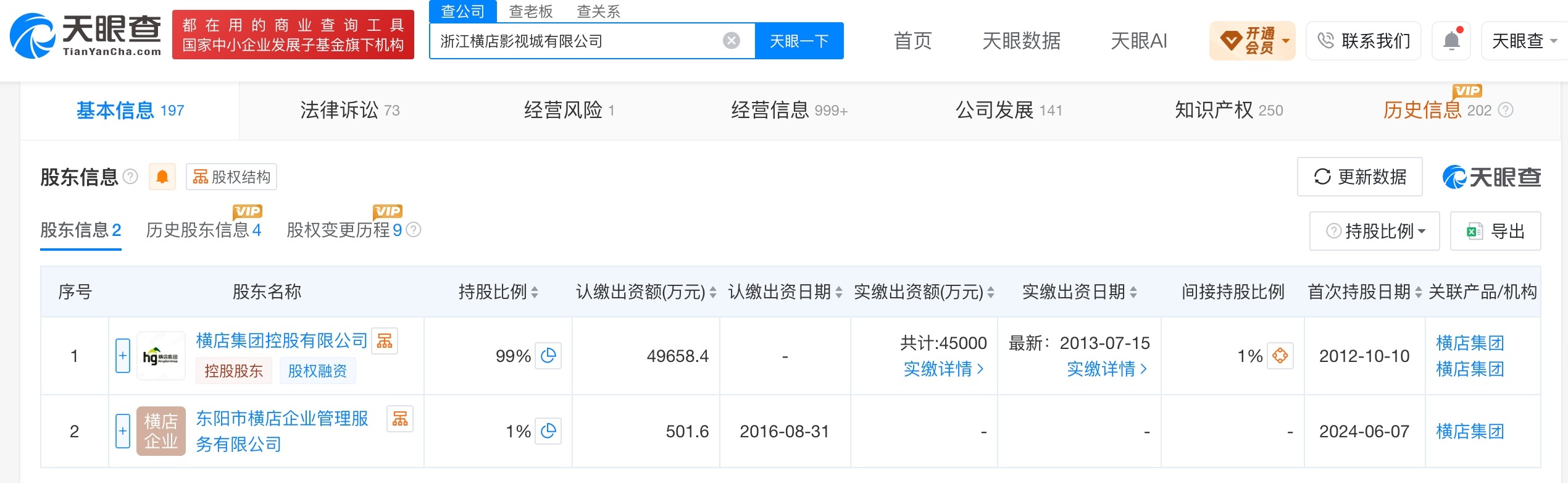The width and height of the screenshot is (1568, 483).
Task: Expand row 2 shareholder with plus toggle
Action: pos(123,431)
